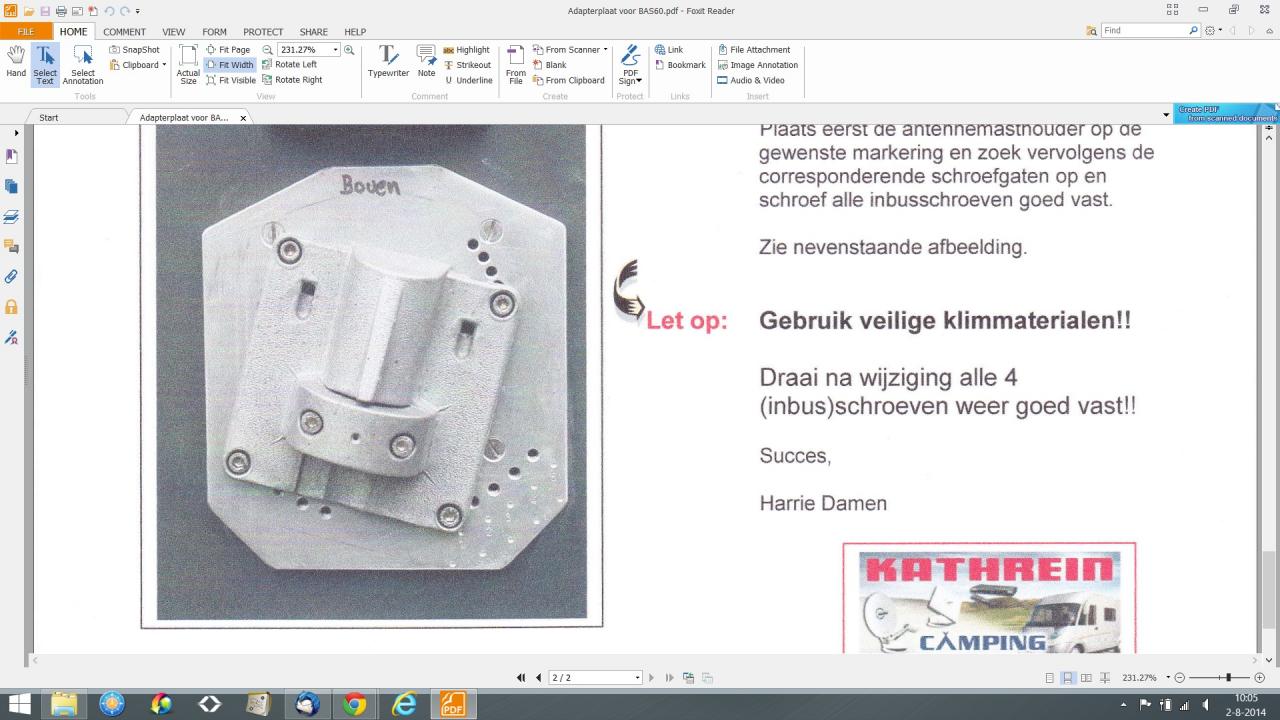
Task: Open the status bar zoom percentage dropdown
Action: pos(1167,678)
